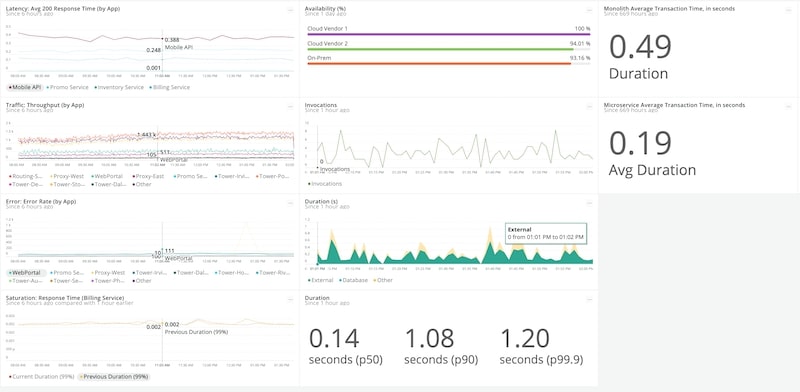Image resolution: width=800 pixels, height=392 pixels.
Task: Toggle WebPortal series in Error Rate legend
Action: [27, 273]
